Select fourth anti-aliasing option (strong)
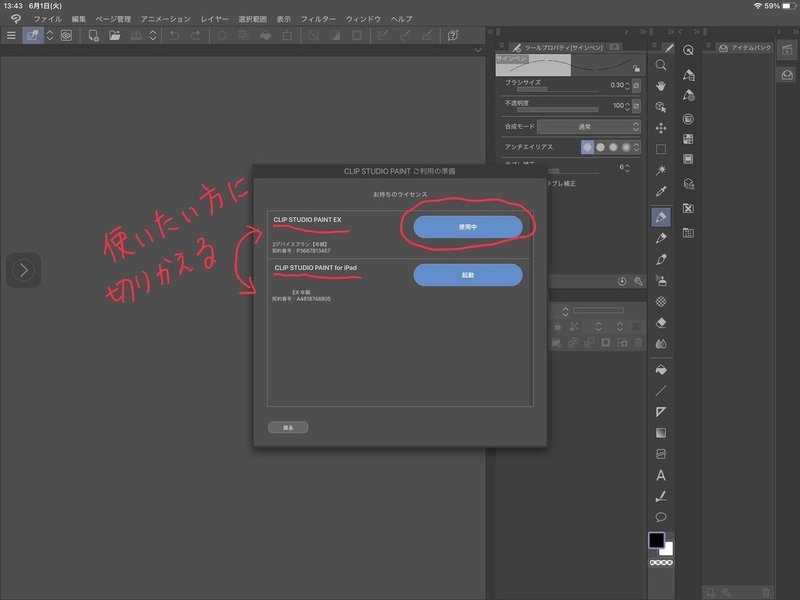Image resolution: width=800 pixels, height=600 pixels. 626,147
